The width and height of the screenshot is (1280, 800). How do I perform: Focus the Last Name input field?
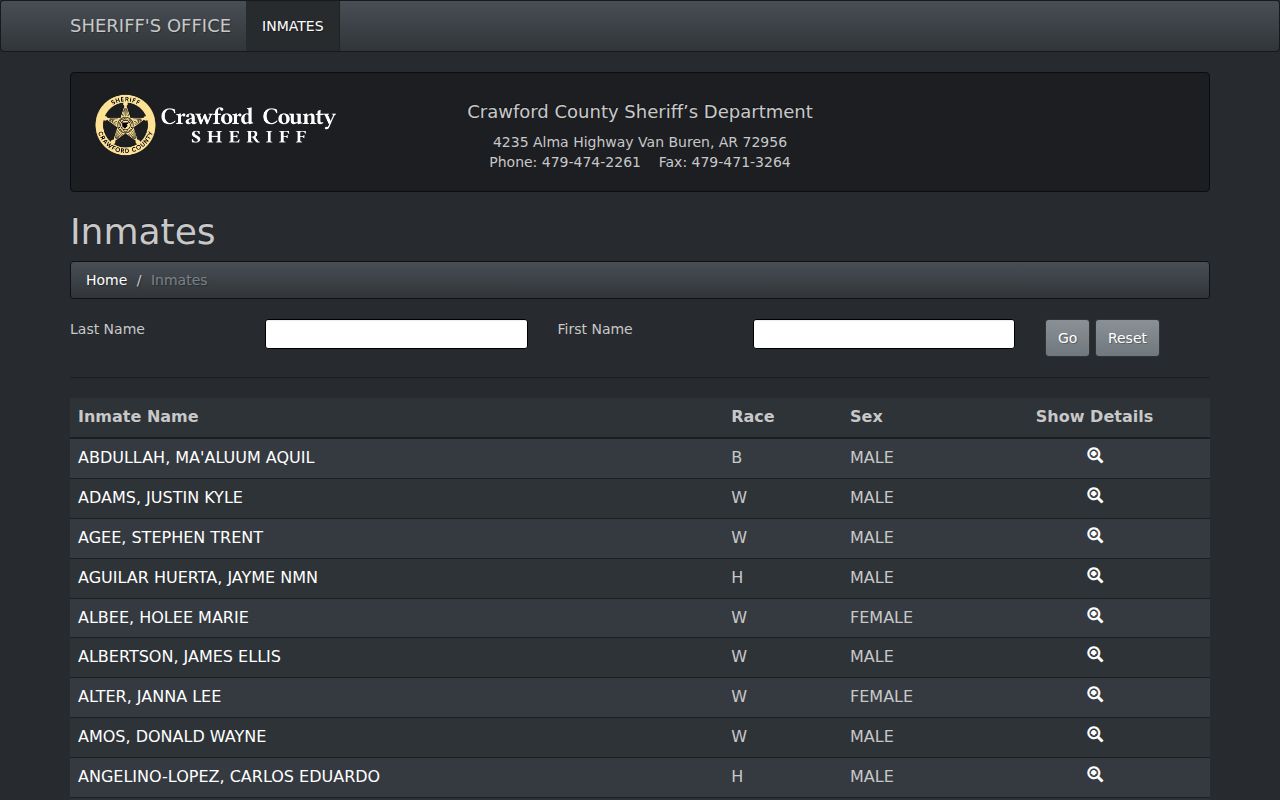click(x=396, y=334)
